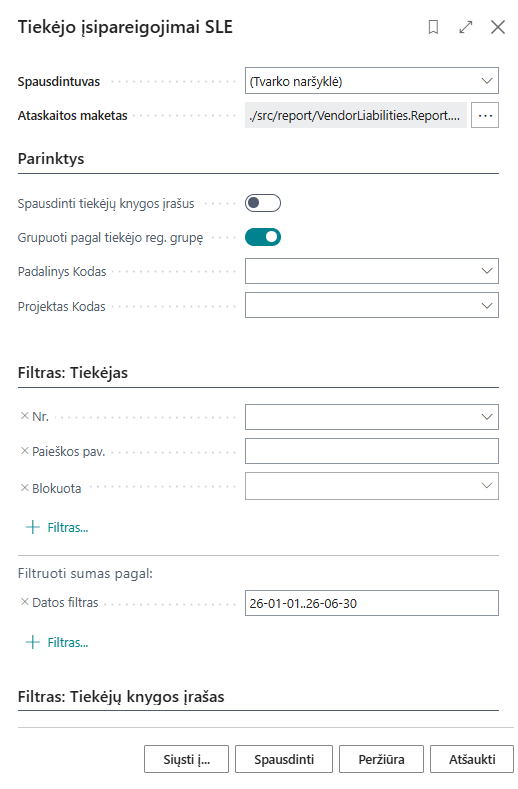Remove the Paieškos pav. filter via X icon

click(x=24, y=451)
